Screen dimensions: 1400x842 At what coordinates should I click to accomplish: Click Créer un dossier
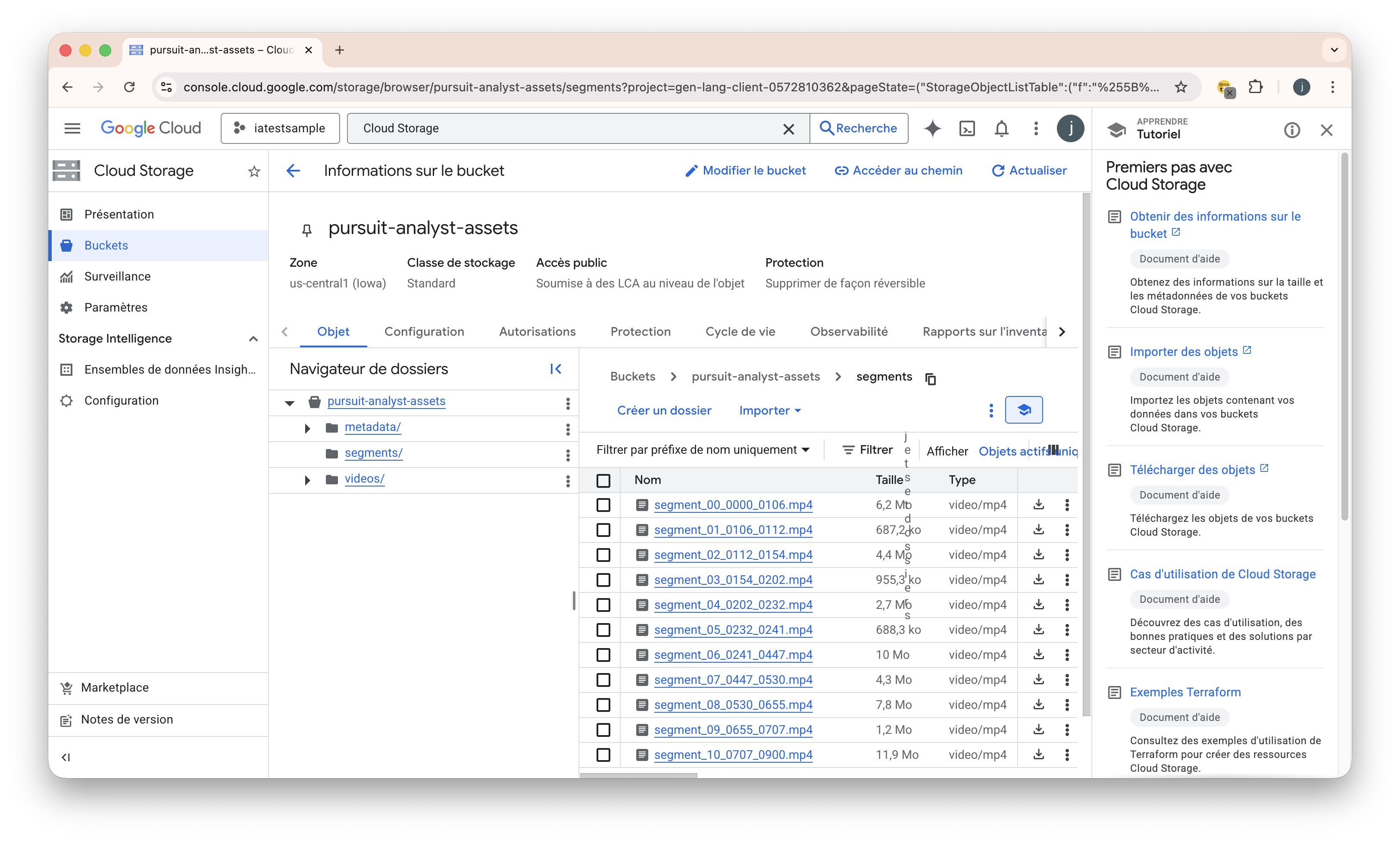pyautogui.click(x=664, y=410)
